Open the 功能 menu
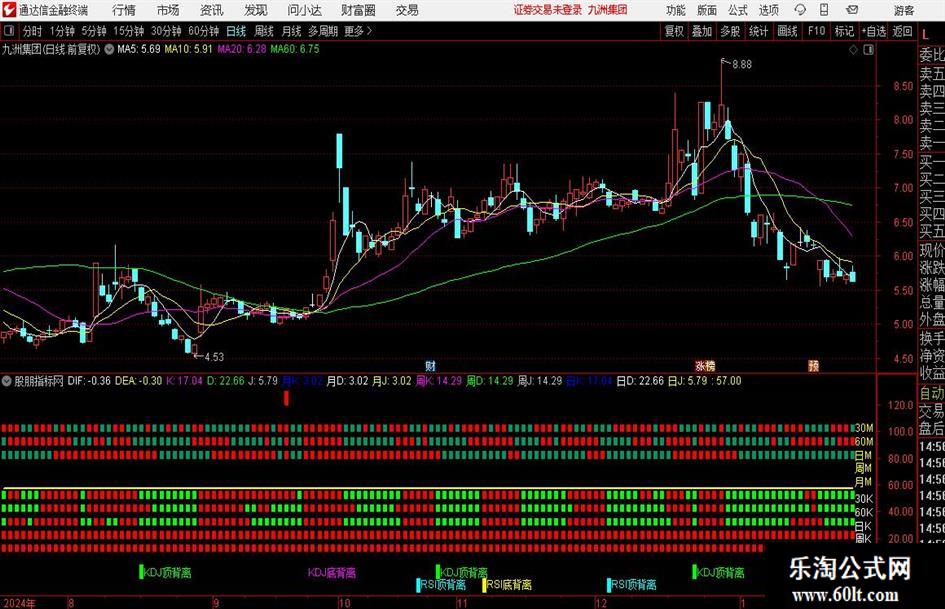 point(676,10)
